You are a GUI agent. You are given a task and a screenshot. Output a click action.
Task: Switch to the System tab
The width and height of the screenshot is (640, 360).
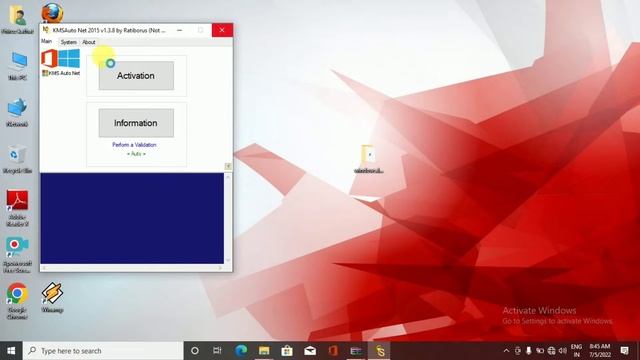pos(68,42)
